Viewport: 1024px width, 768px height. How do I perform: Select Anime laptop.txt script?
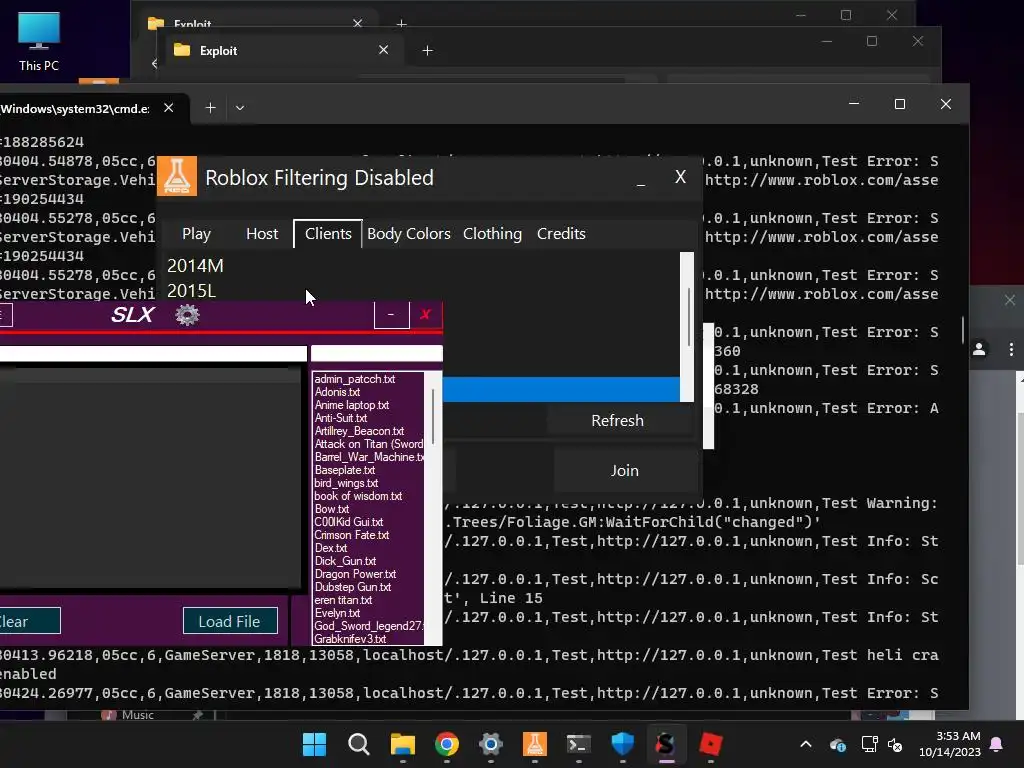(352, 405)
